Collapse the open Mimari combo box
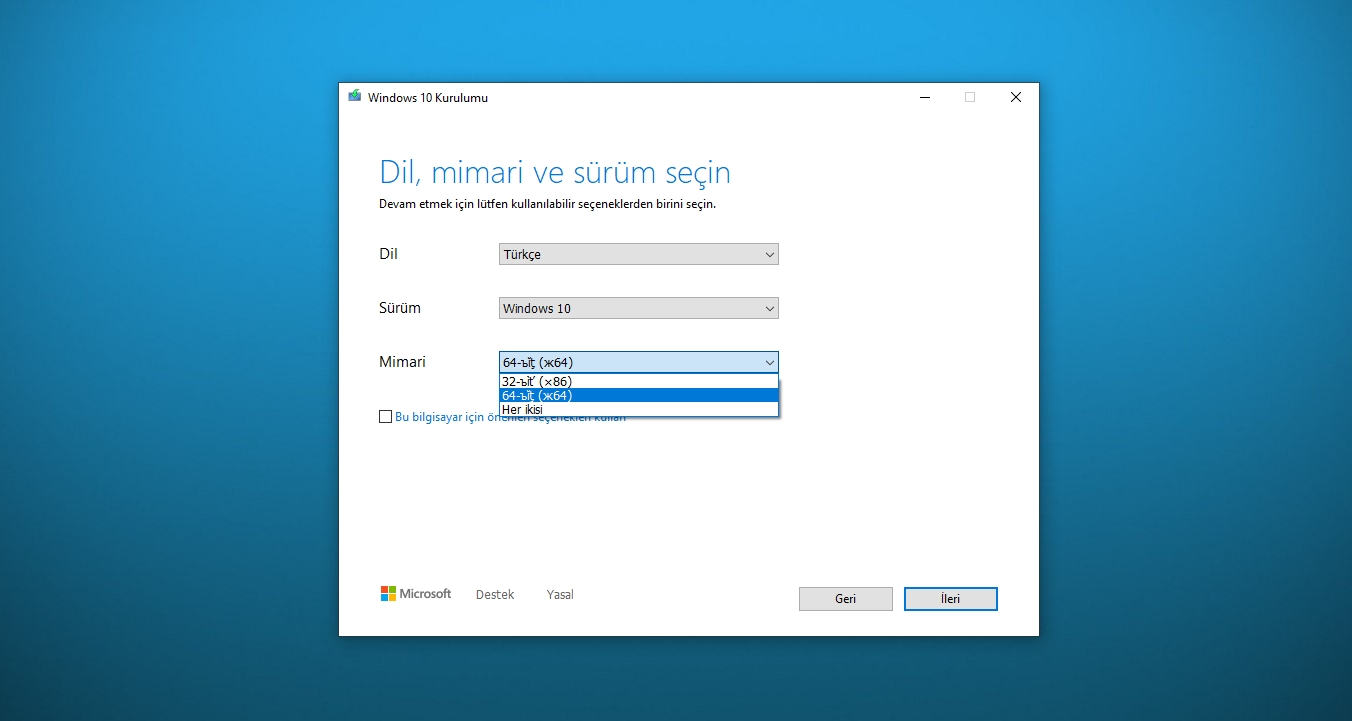Screen dimensions: 1352x721 pyautogui.click(x=639, y=362)
